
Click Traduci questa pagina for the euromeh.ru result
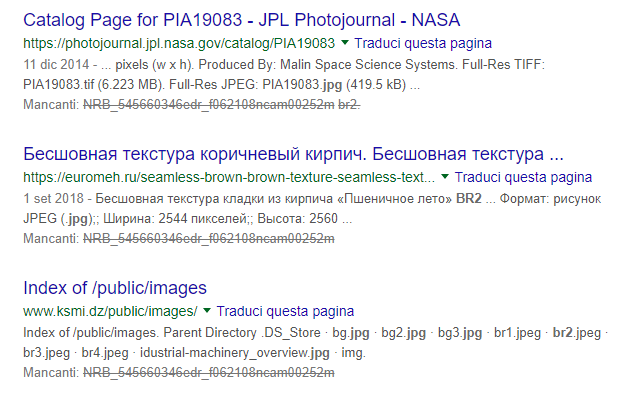point(523,177)
